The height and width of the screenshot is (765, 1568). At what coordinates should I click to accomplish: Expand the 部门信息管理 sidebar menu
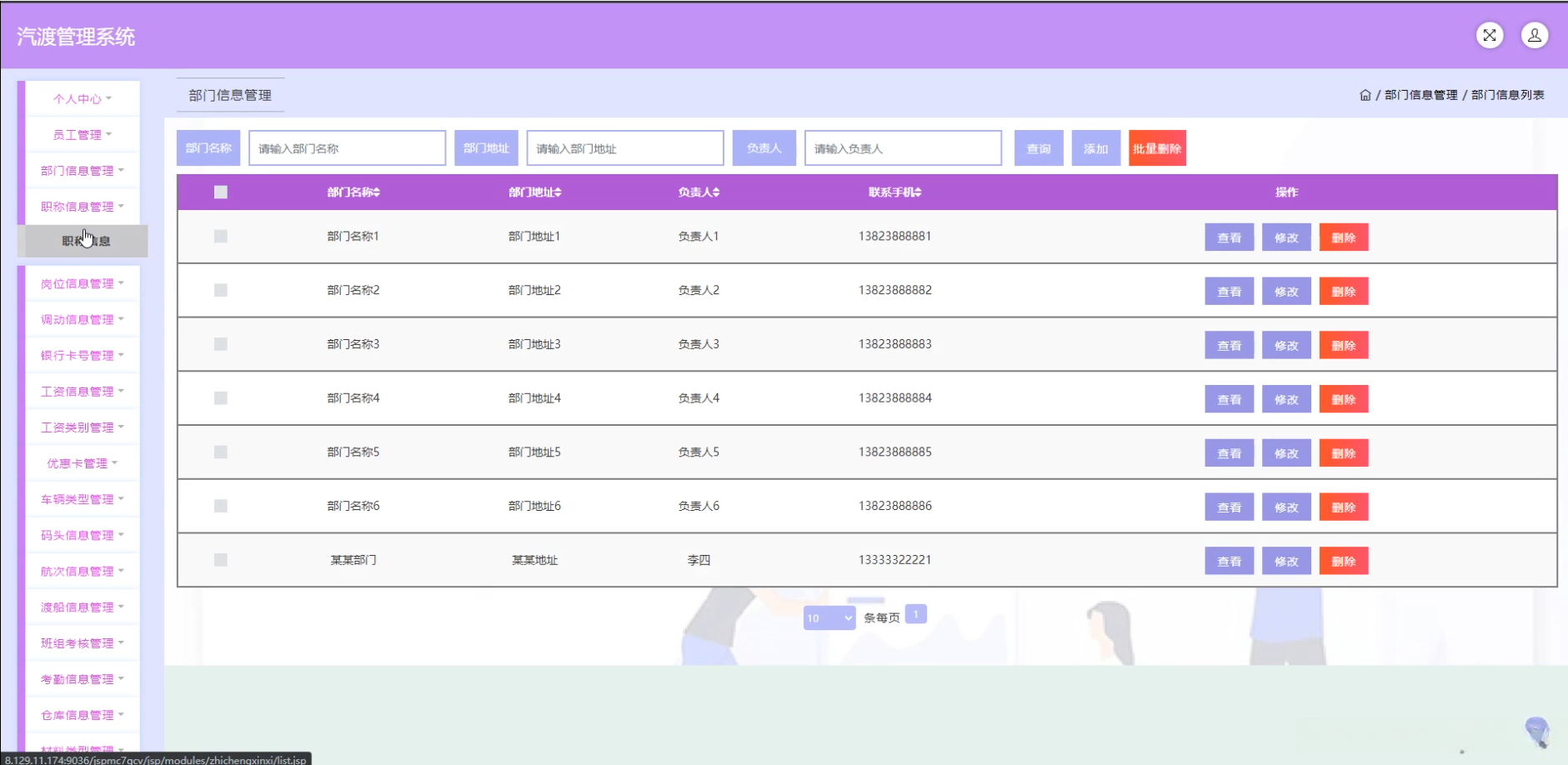click(83, 170)
